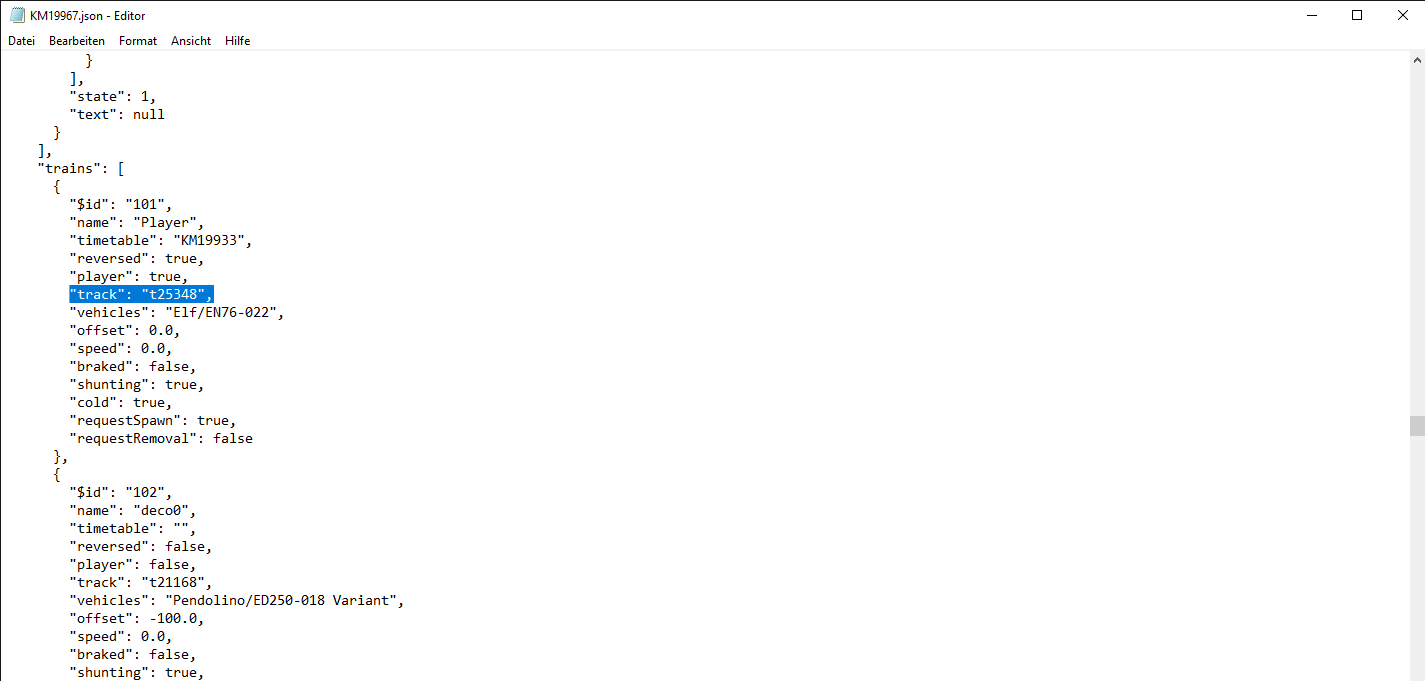Open the Datei menu

point(21,41)
